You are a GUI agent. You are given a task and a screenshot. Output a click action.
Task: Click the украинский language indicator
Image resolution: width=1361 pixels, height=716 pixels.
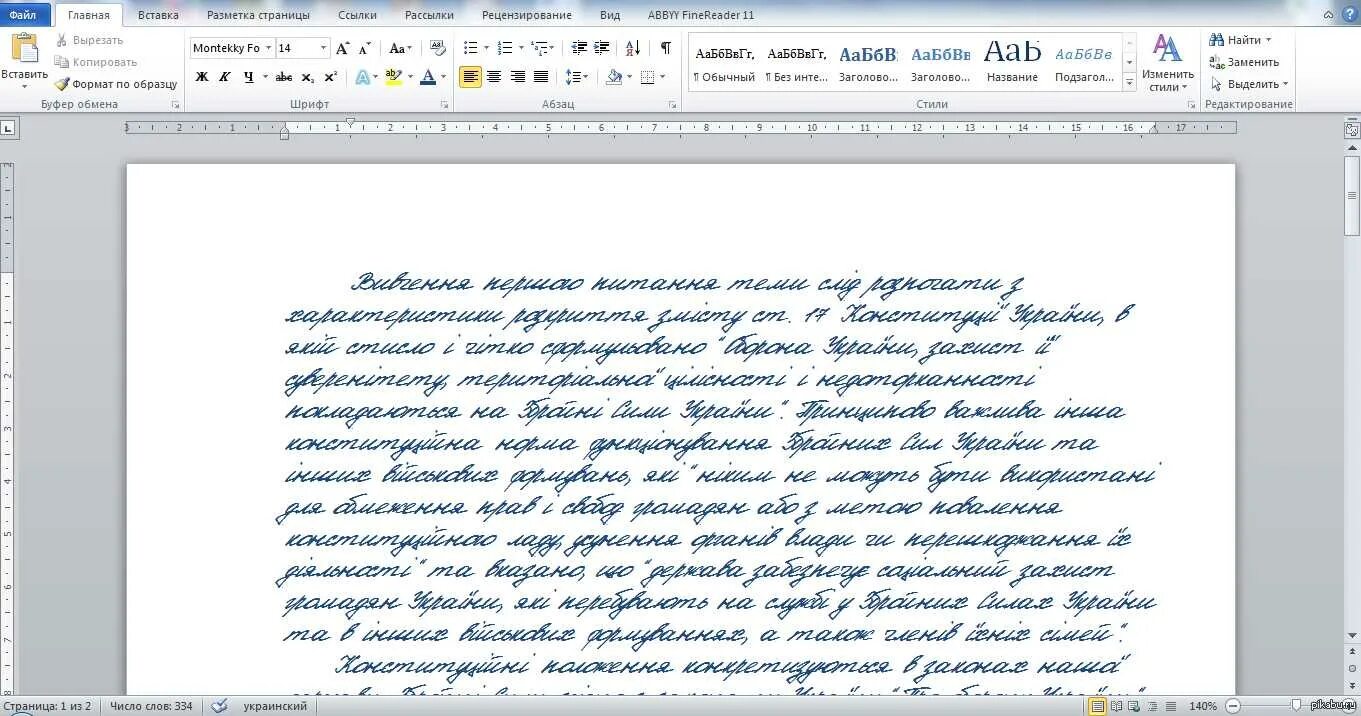[275, 706]
